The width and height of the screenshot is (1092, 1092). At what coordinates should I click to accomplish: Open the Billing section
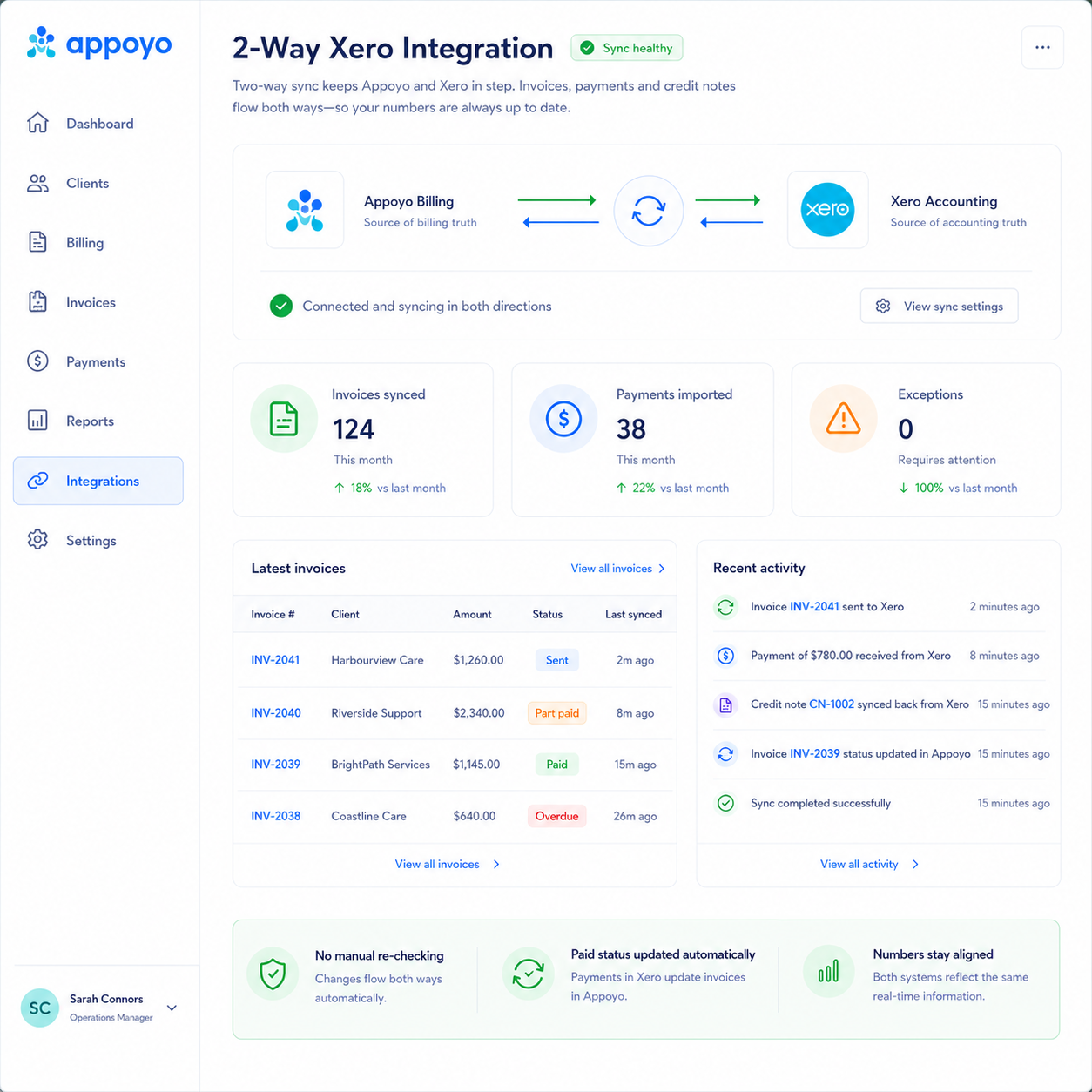[x=98, y=243]
